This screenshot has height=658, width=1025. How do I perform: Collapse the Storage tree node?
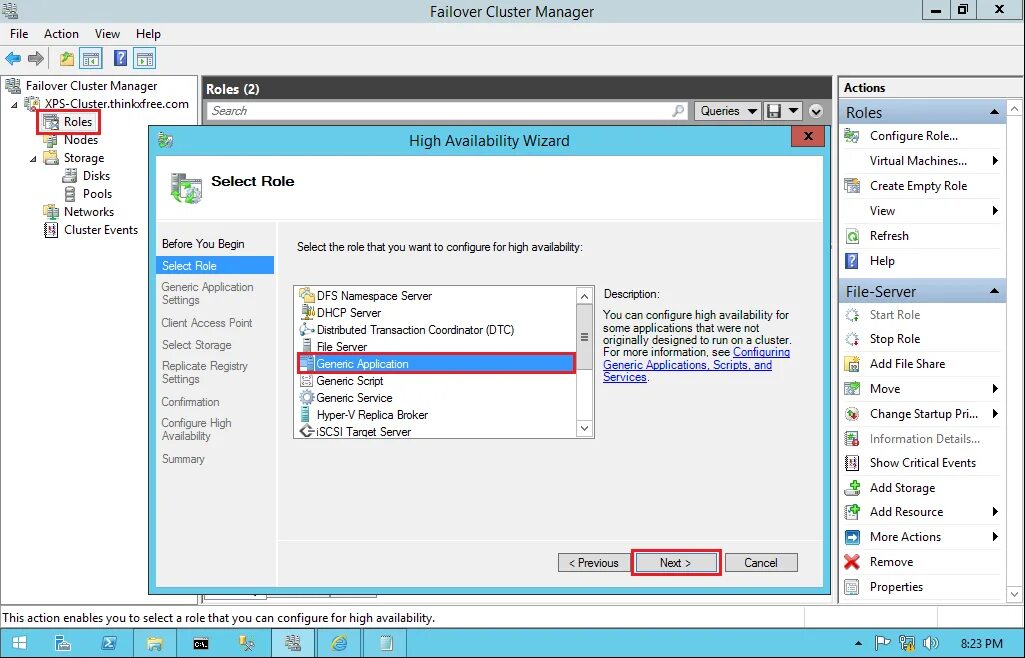point(33,159)
